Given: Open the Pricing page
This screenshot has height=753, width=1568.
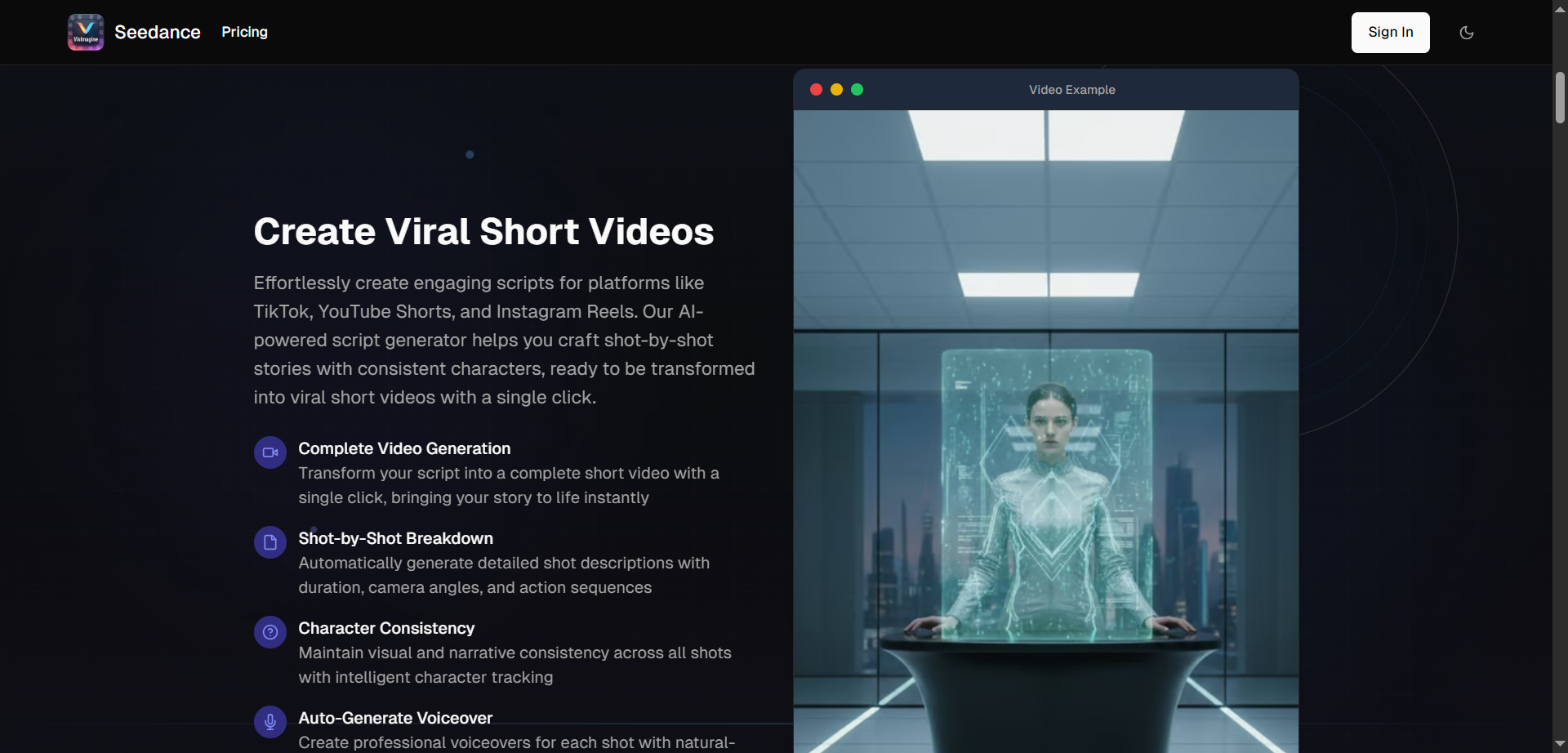Looking at the screenshot, I should pos(243,32).
